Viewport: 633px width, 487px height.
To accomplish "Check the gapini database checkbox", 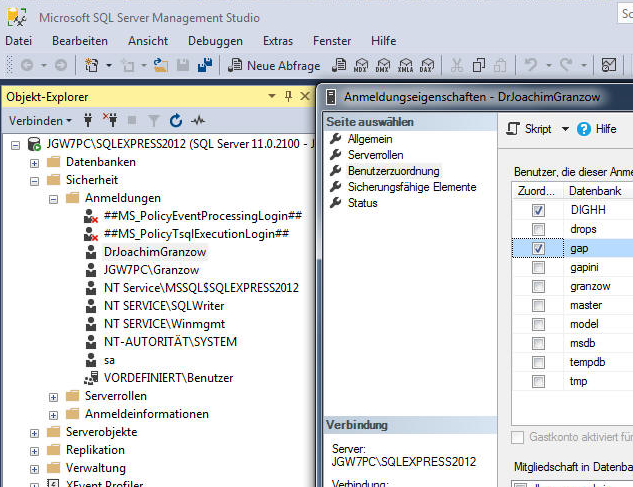I will point(538,267).
